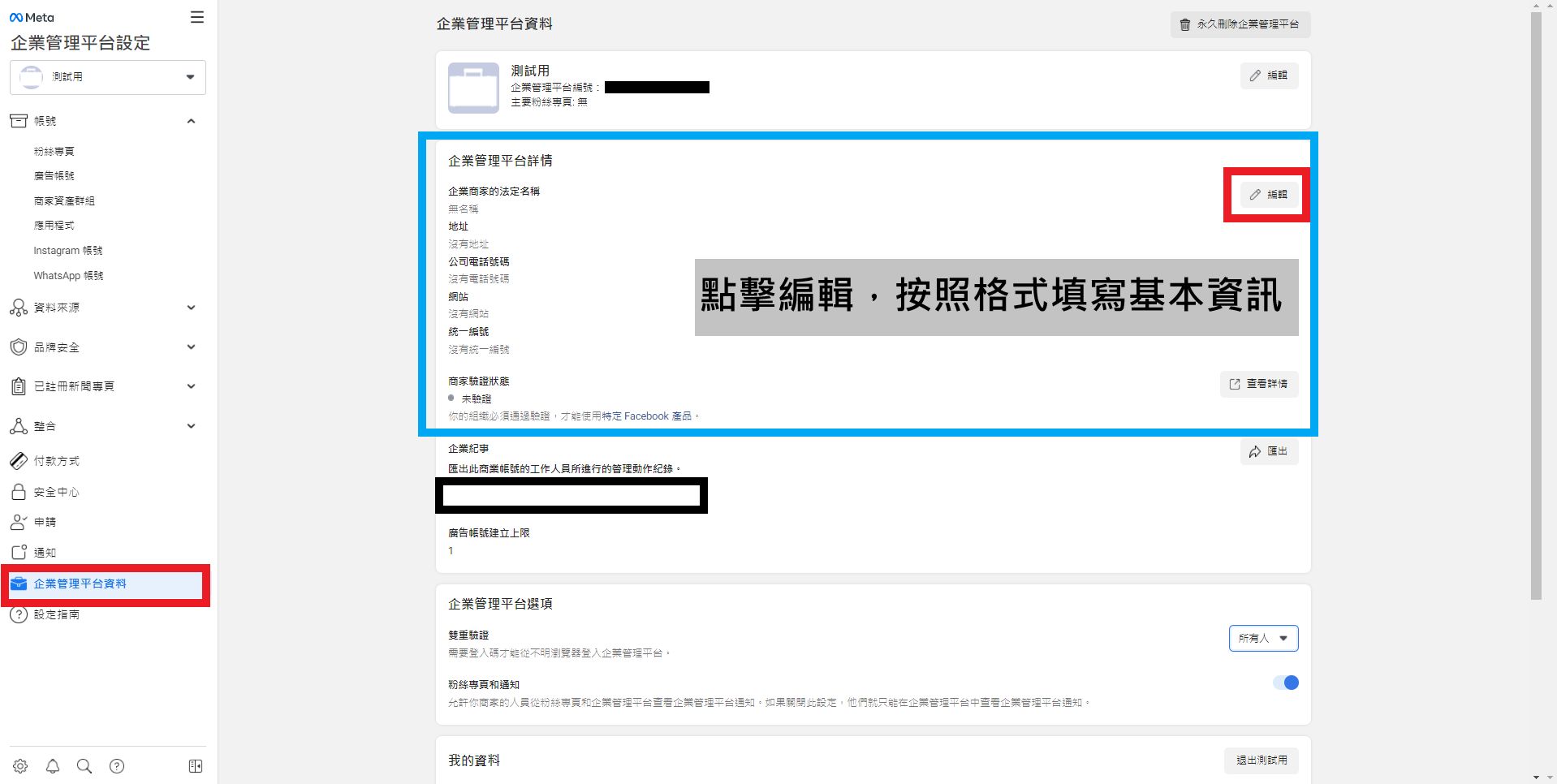This screenshot has height=784, width=1557.
Task: Click 匯出 to export activity log
Action: click(x=1270, y=451)
